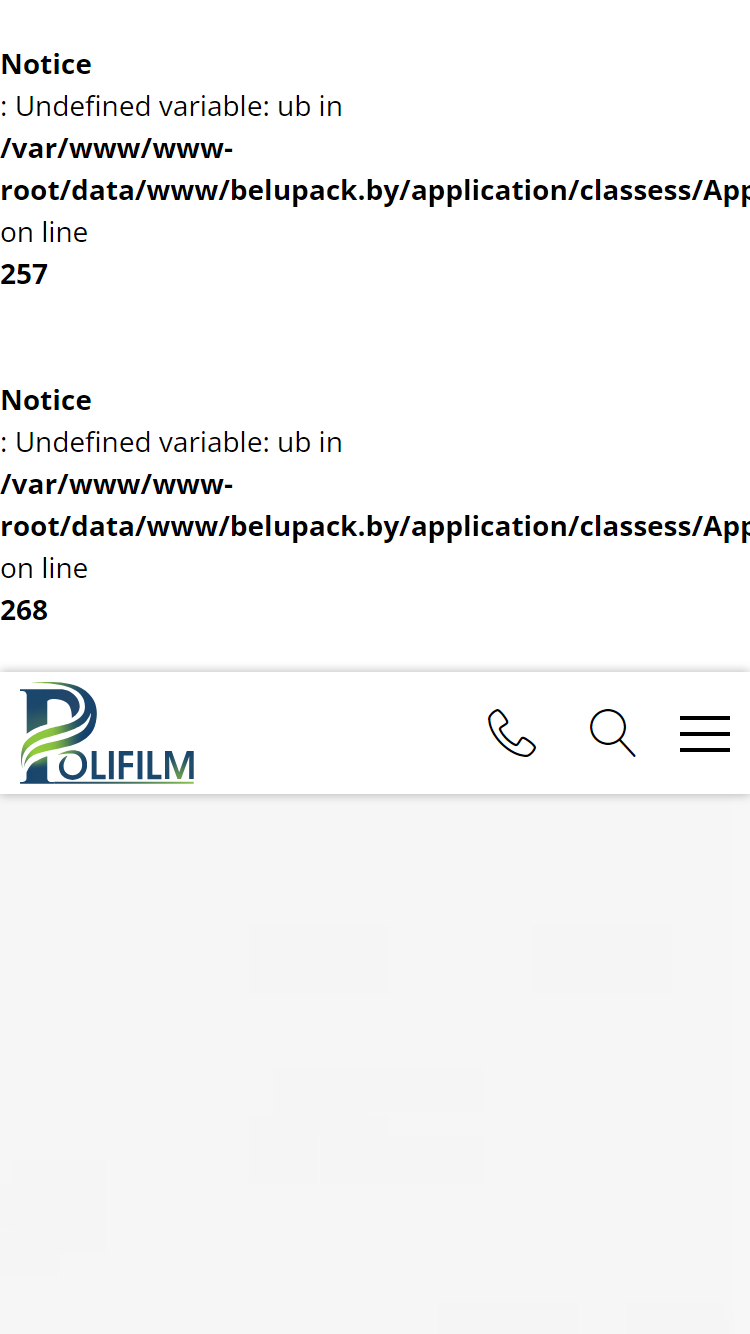Click line number 268
Image resolution: width=750 pixels, height=1334 pixels.
24,610
